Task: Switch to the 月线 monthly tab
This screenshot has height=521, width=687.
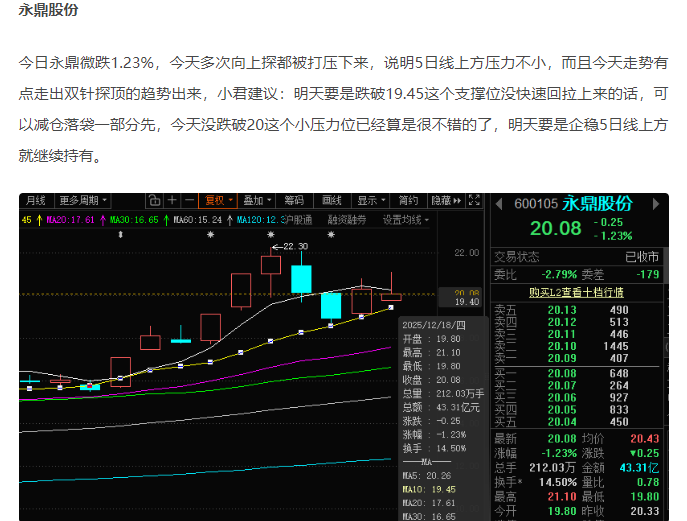Action: click(x=35, y=201)
